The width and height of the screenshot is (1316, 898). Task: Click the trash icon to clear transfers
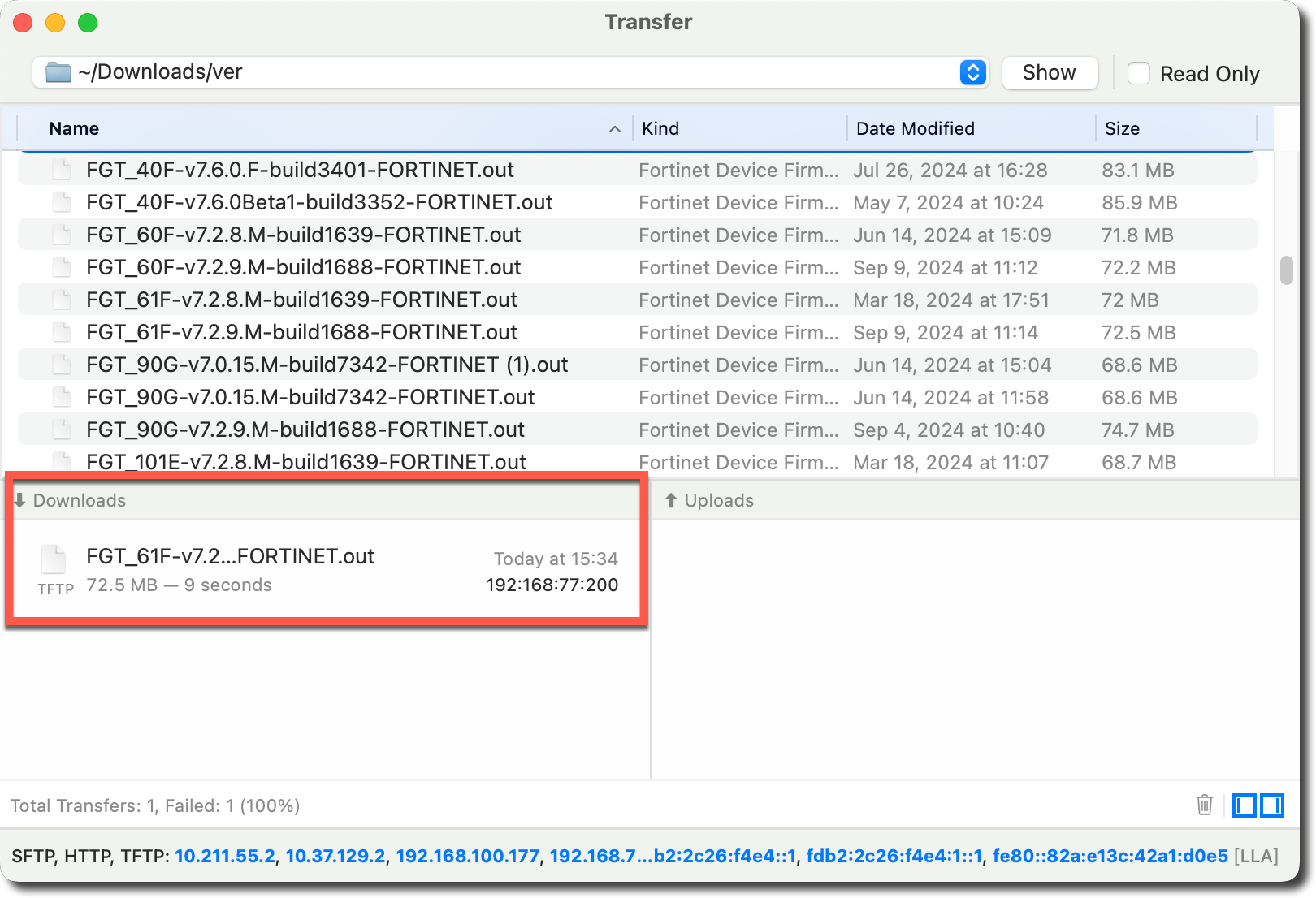coord(1204,805)
